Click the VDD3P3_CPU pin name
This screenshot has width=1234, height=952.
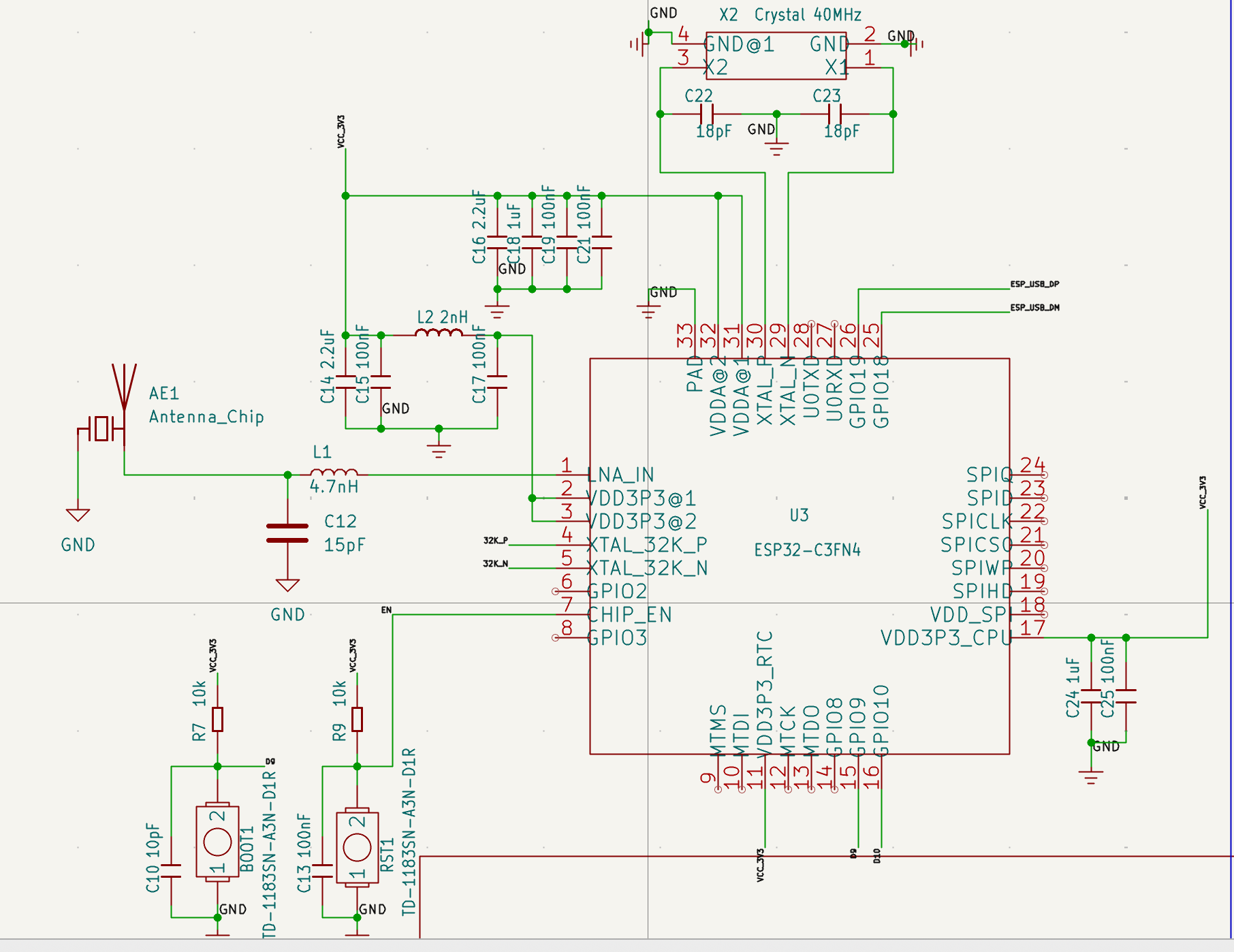coord(945,638)
